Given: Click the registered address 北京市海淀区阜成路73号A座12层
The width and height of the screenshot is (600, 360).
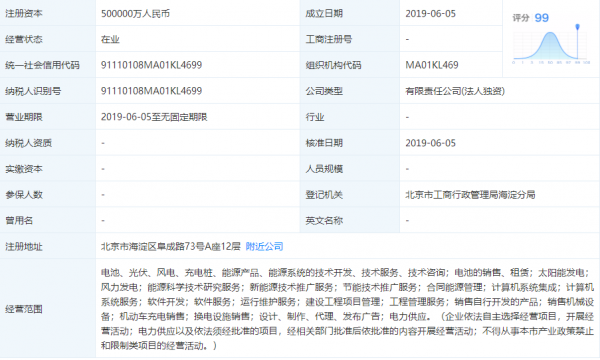Looking at the screenshot, I should (171, 246).
